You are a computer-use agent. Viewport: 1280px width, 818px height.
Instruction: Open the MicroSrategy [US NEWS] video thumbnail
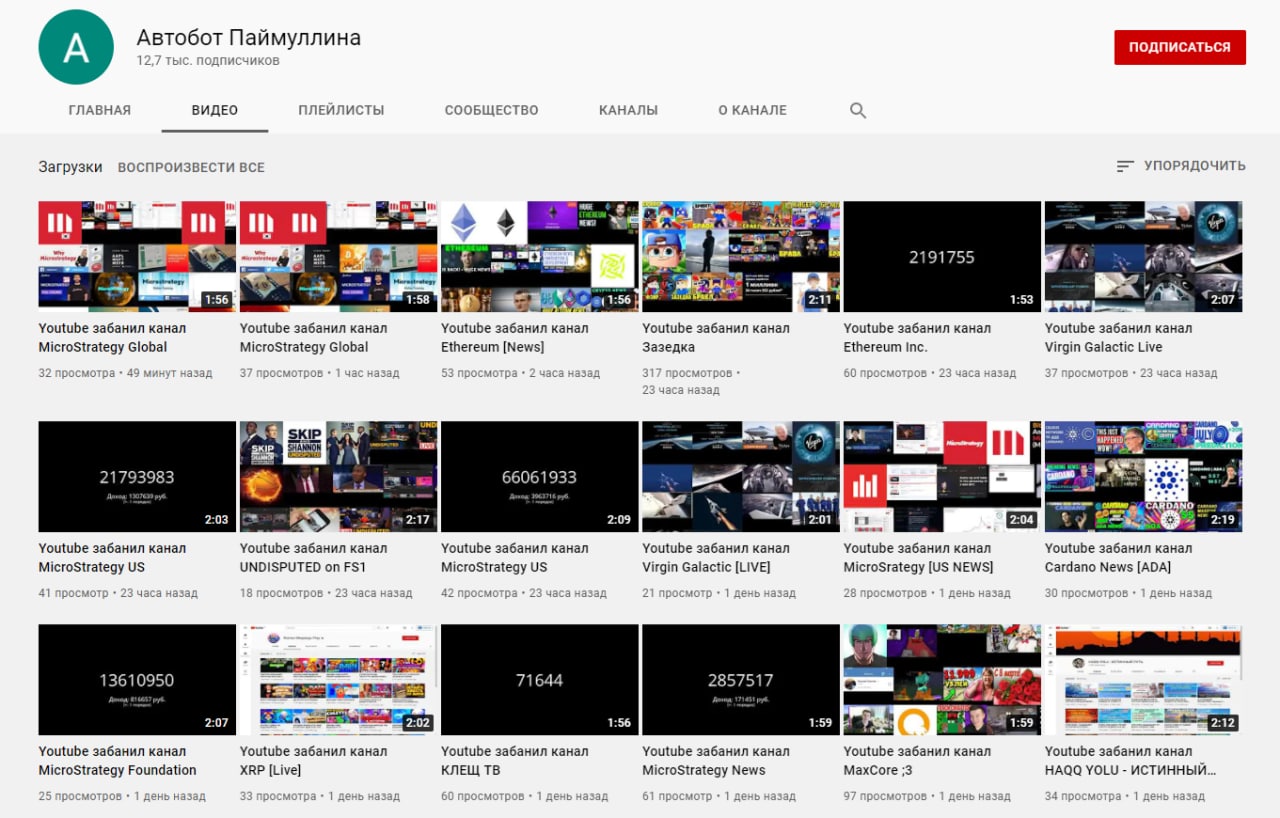coord(942,476)
